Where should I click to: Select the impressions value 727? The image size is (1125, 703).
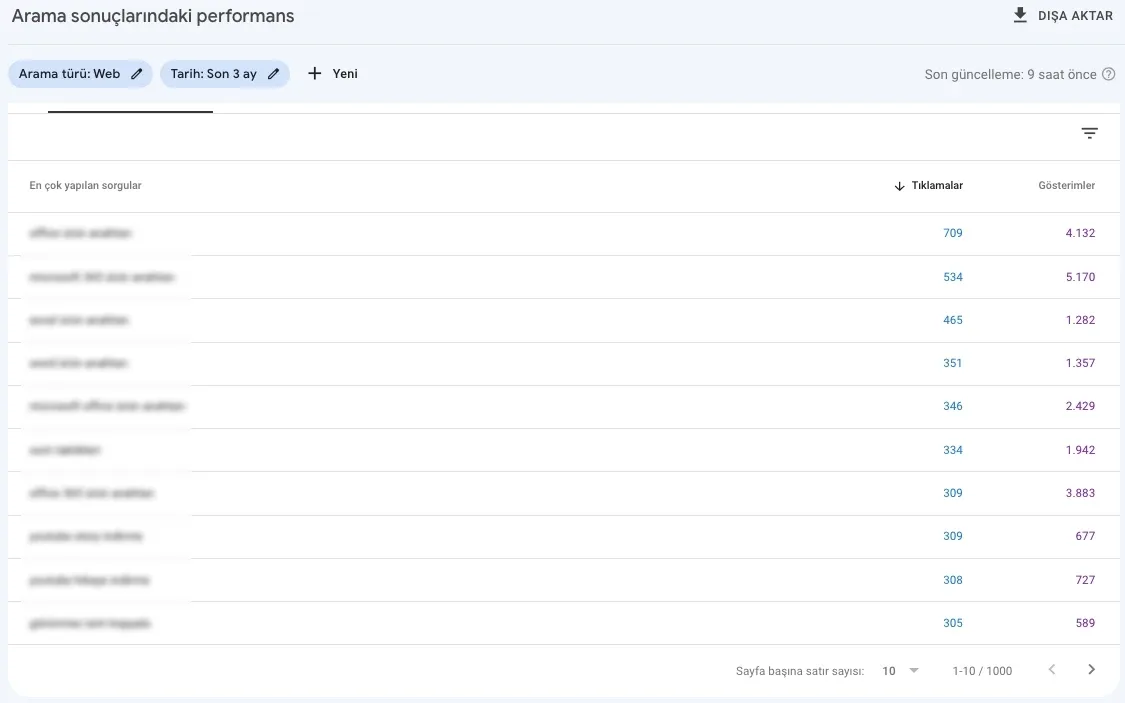(1086, 580)
